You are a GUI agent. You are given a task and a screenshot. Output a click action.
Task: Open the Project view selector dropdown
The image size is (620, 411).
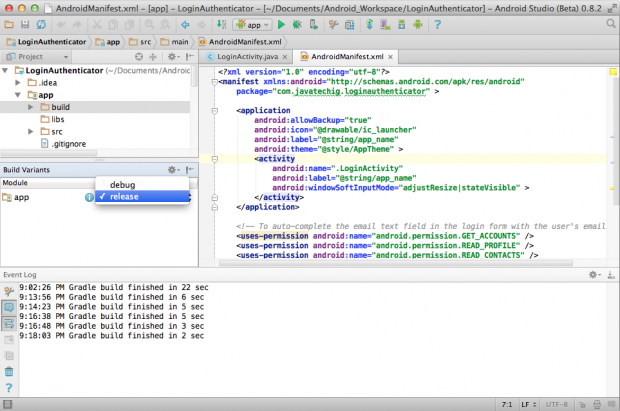pos(38,57)
